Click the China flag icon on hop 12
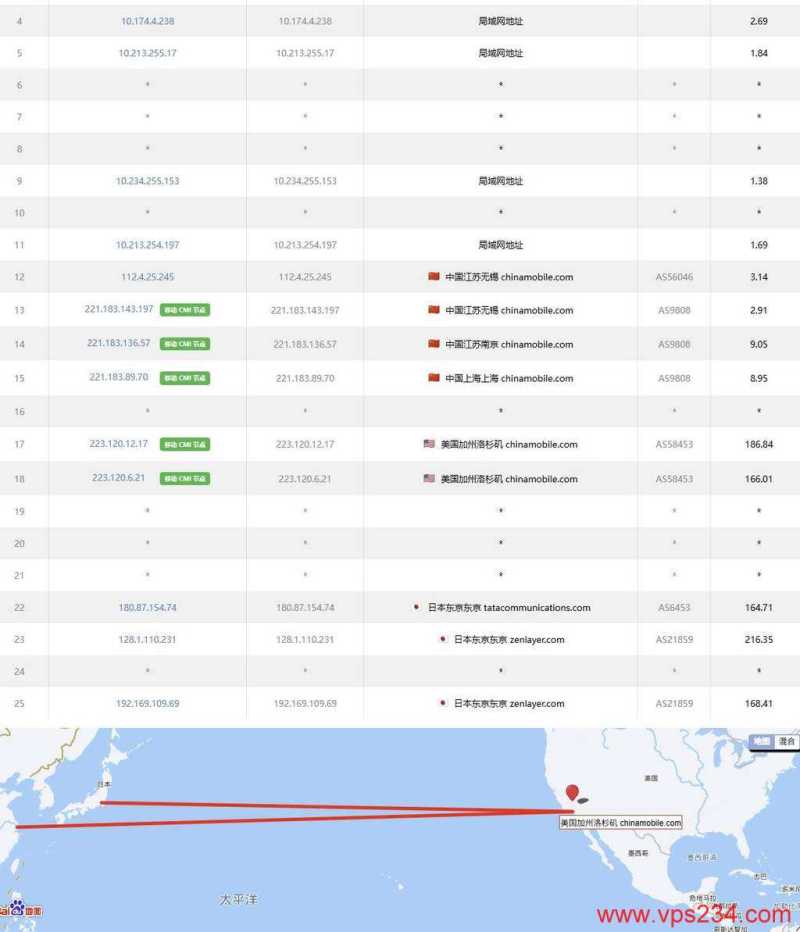 [432, 277]
